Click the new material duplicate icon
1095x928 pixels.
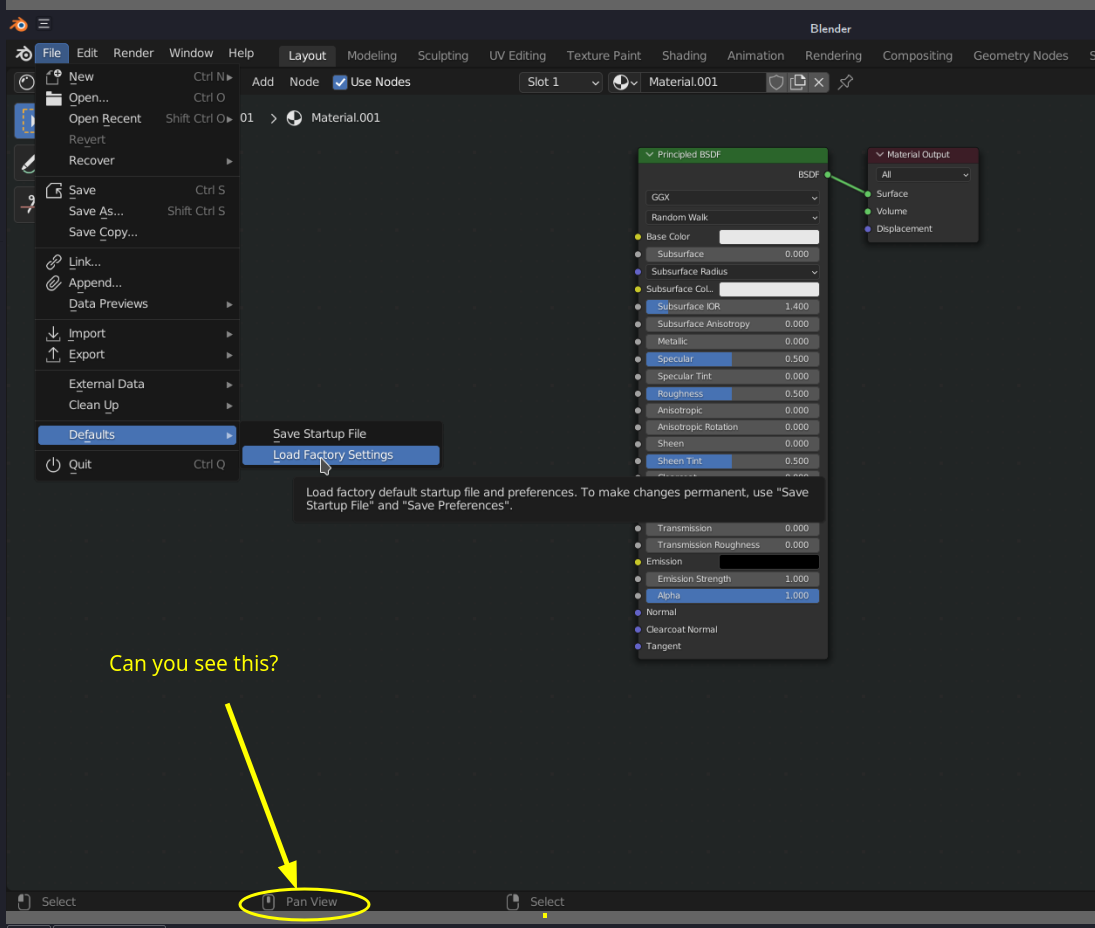pos(798,82)
